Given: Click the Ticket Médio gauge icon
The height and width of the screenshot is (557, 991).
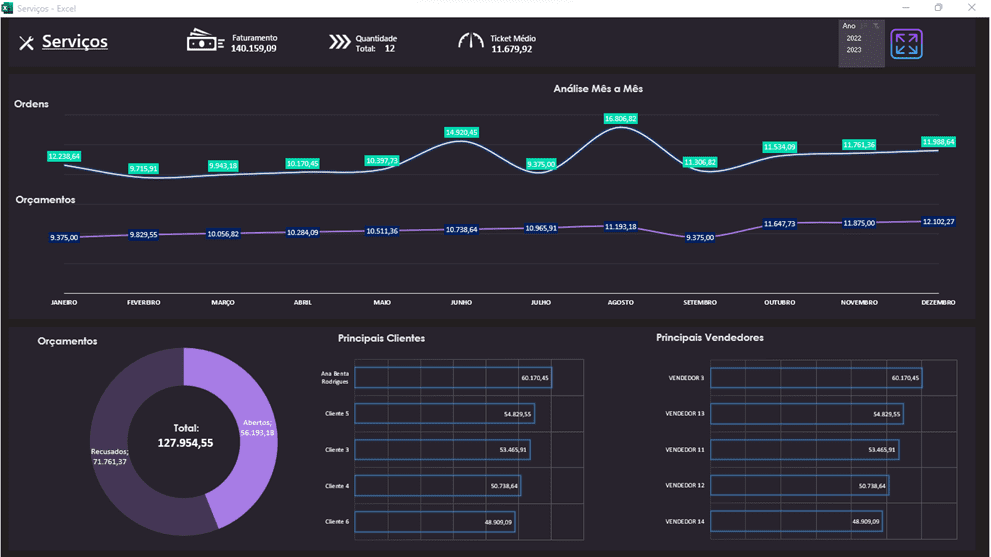Looking at the screenshot, I should [x=470, y=42].
